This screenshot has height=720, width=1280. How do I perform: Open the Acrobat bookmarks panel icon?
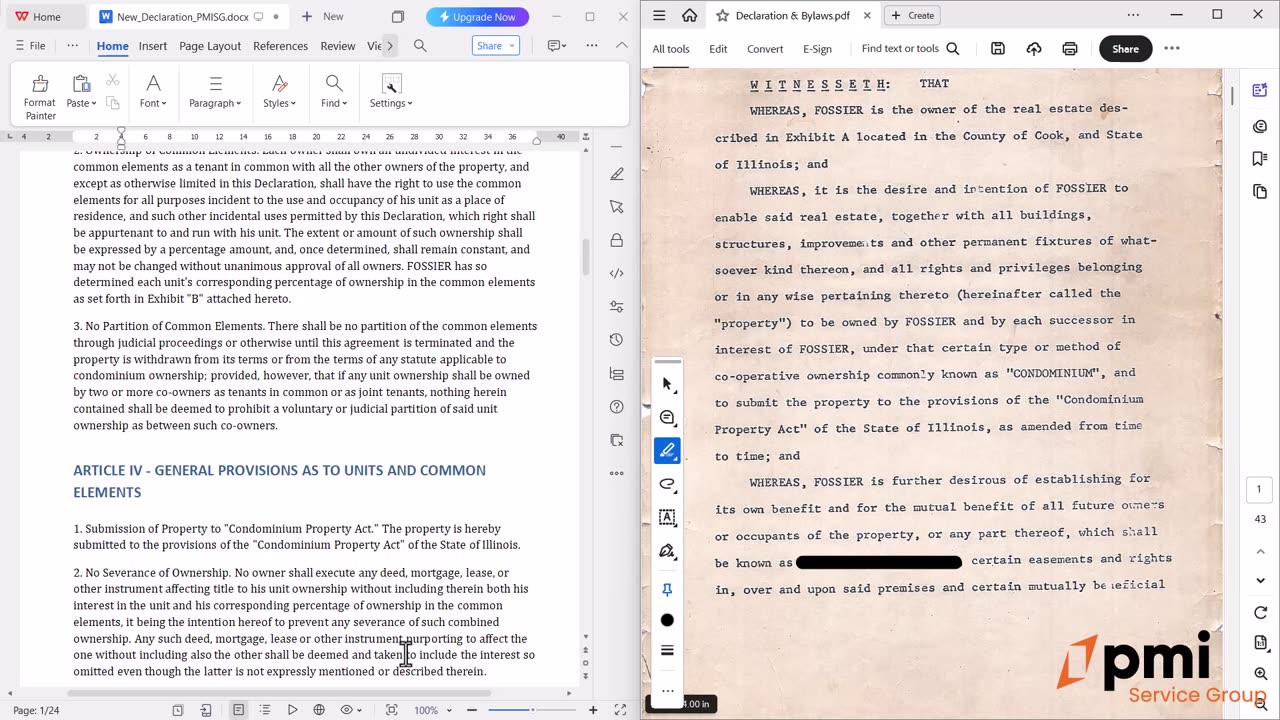1260,159
